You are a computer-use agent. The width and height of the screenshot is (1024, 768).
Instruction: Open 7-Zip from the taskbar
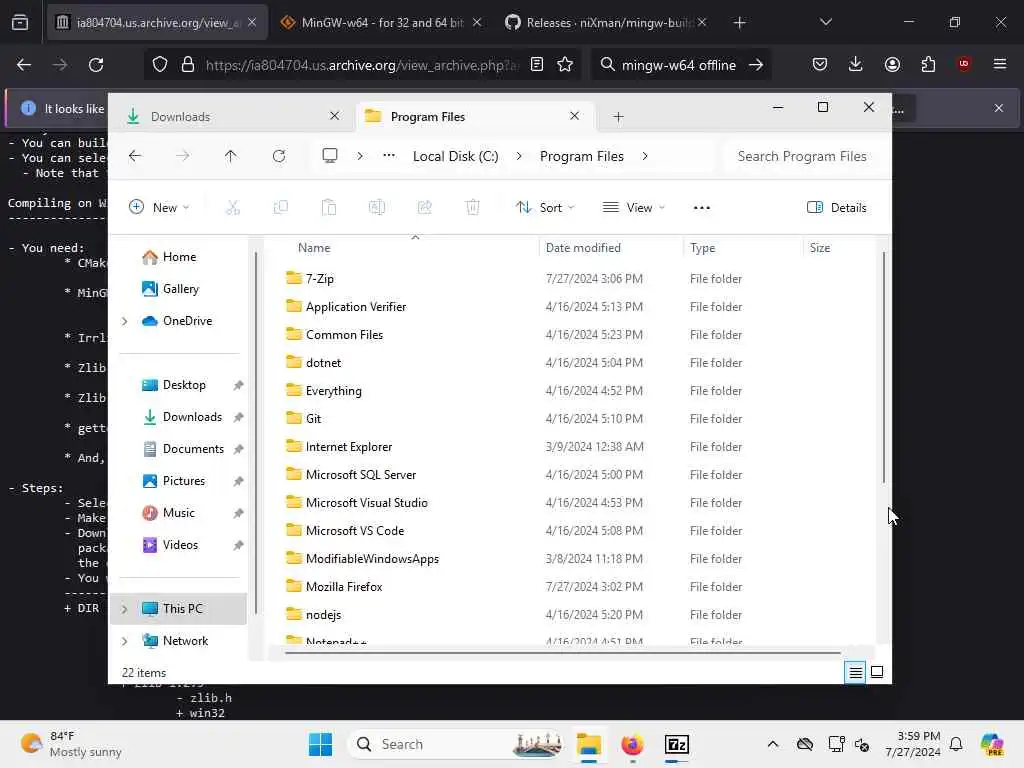[x=677, y=744]
